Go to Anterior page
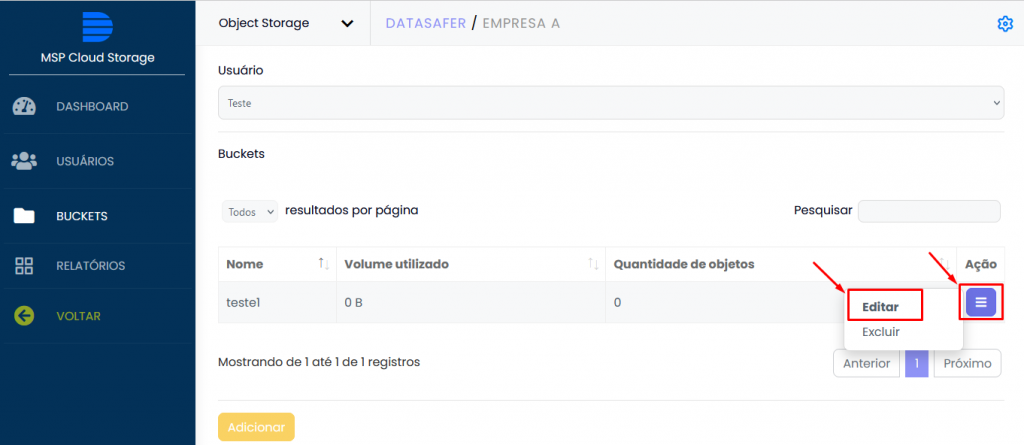The width and height of the screenshot is (1024, 445). point(867,363)
